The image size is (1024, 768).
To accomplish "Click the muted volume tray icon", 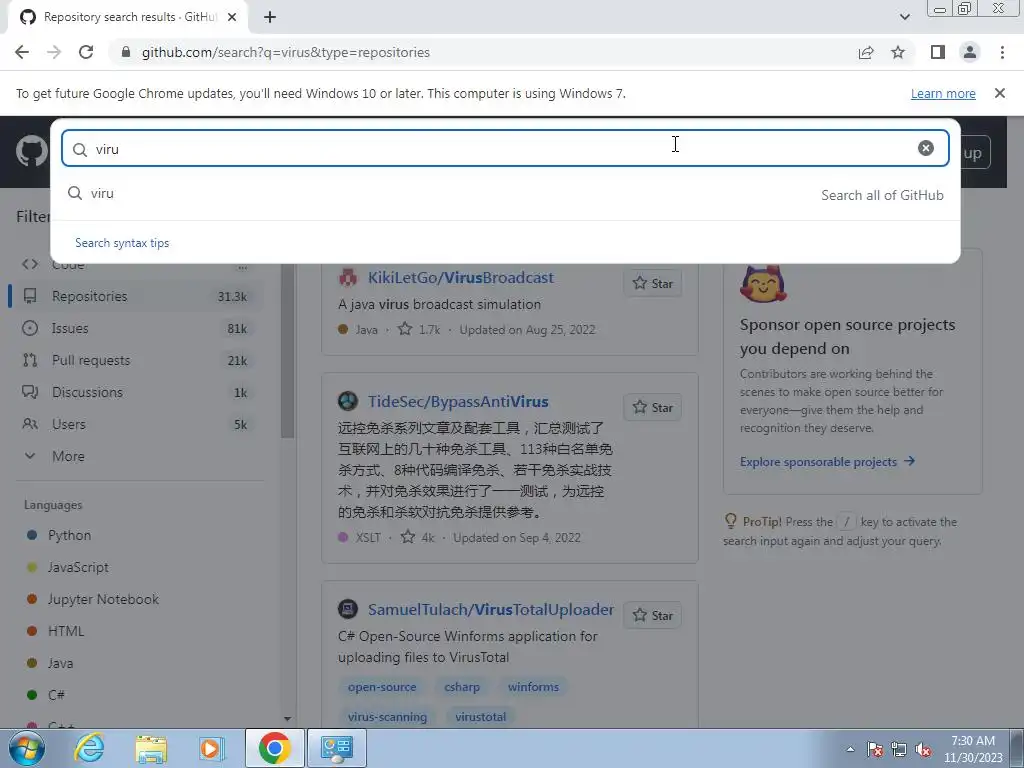I will (923, 749).
